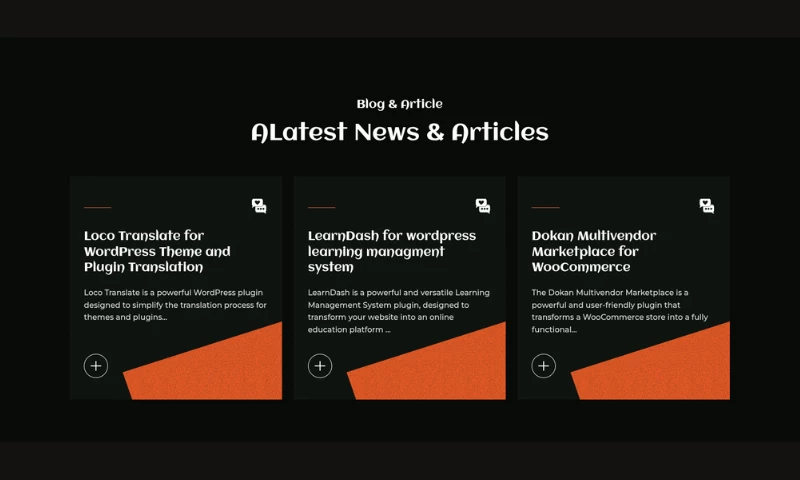The width and height of the screenshot is (800, 480).
Task: Open Loco Translate article via plus button
Action: [x=96, y=366]
